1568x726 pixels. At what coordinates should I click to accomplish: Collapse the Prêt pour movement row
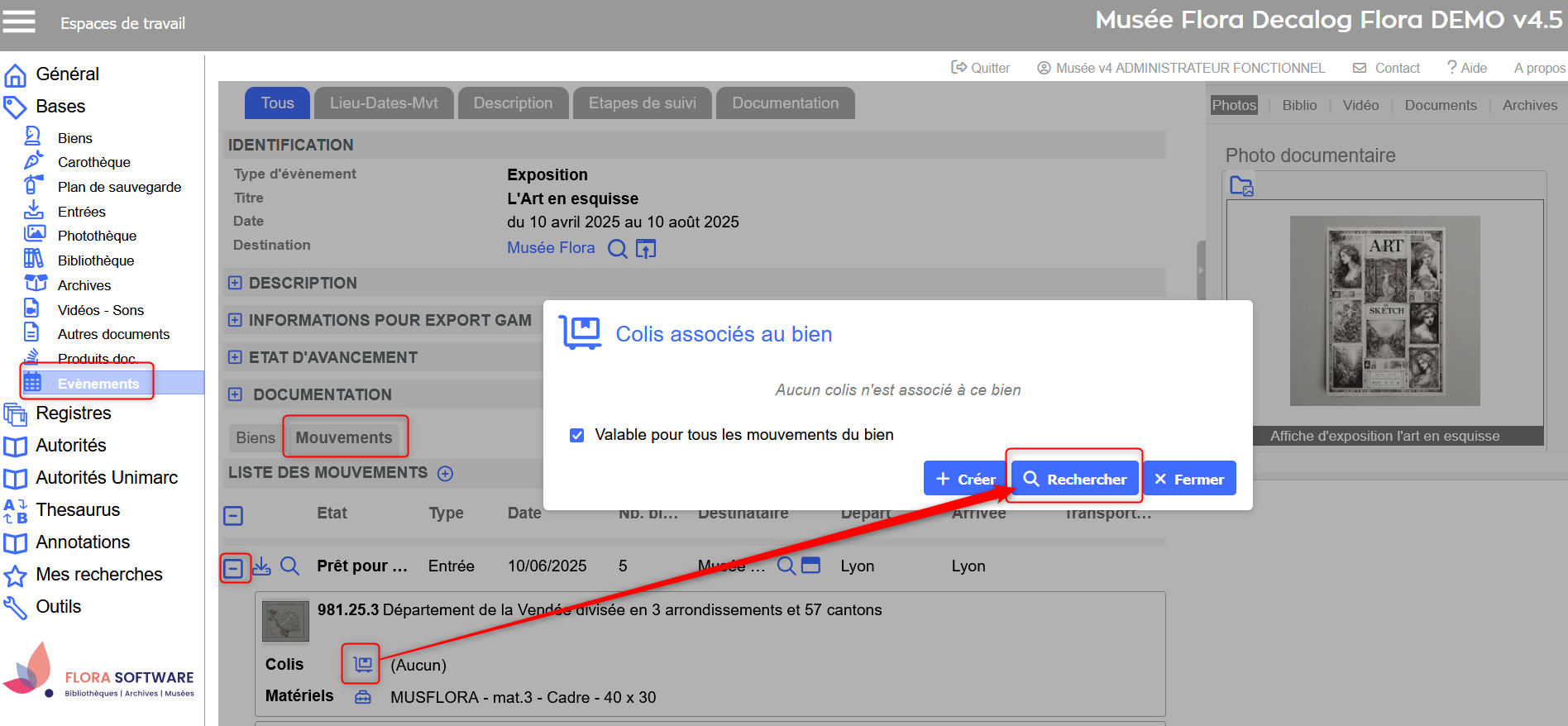click(234, 568)
